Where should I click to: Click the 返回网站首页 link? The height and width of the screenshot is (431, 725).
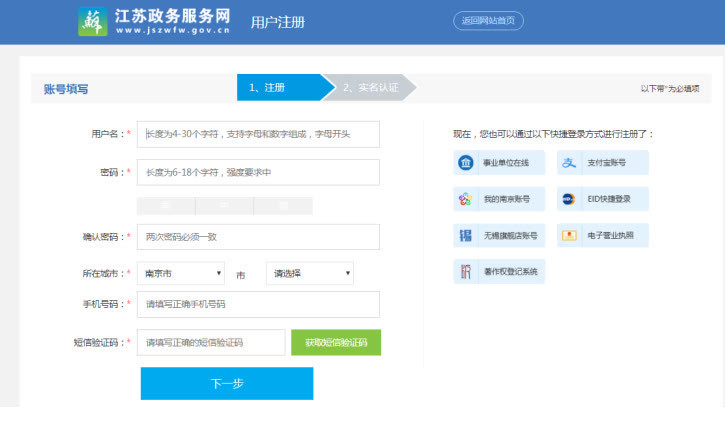pos(488,21)
